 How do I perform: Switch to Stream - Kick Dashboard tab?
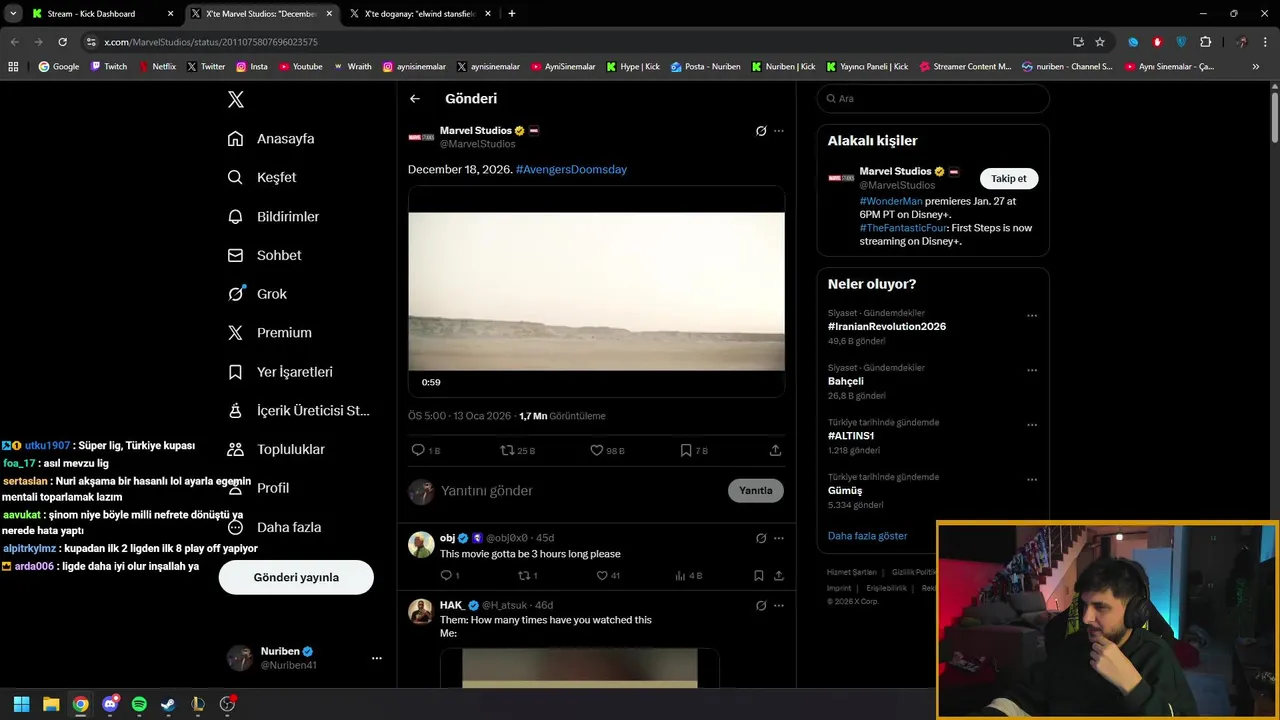point(102,14)
